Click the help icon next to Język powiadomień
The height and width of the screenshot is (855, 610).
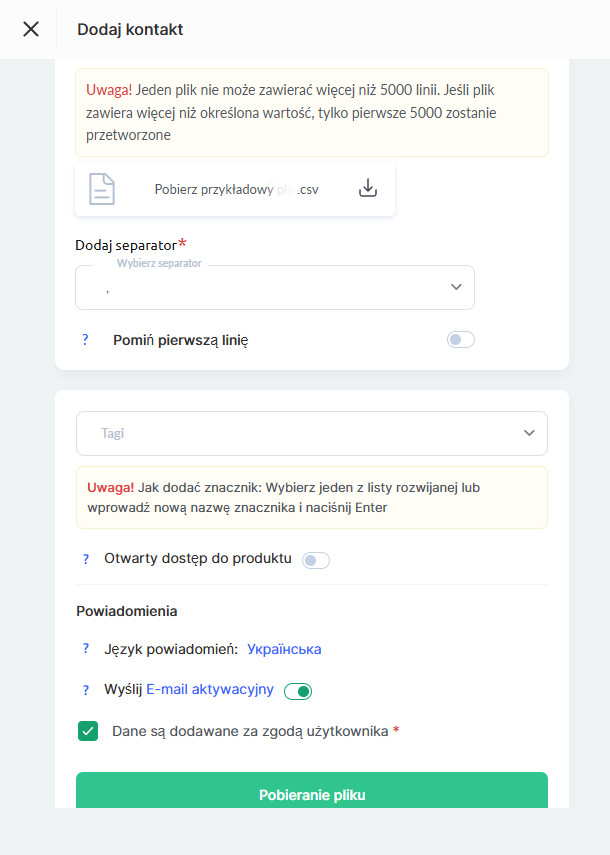tap(85, 649)
